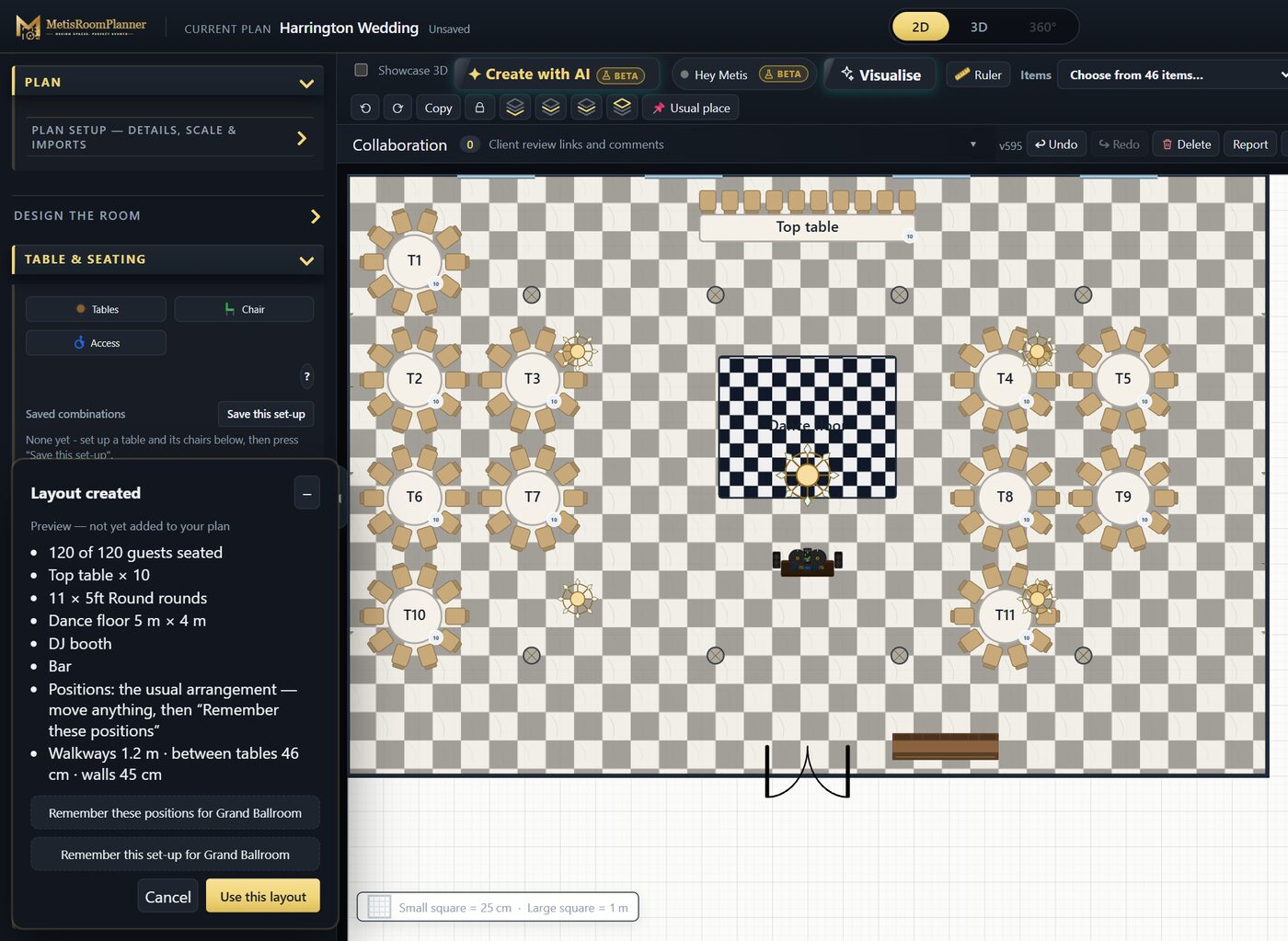Delete the selected item

(x=1186, y=144)
